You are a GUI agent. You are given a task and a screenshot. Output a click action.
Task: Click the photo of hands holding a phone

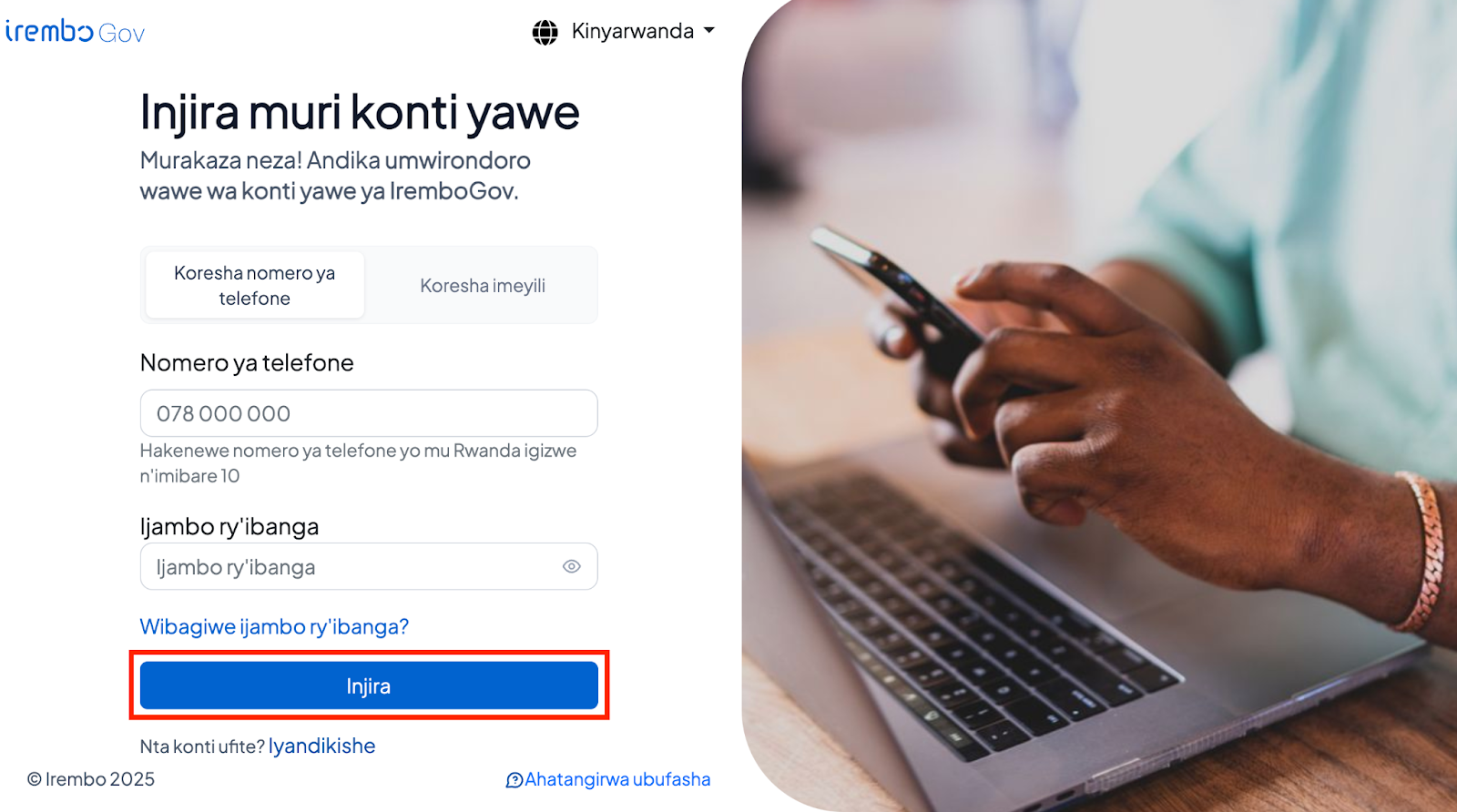[x=1099, y=406]
